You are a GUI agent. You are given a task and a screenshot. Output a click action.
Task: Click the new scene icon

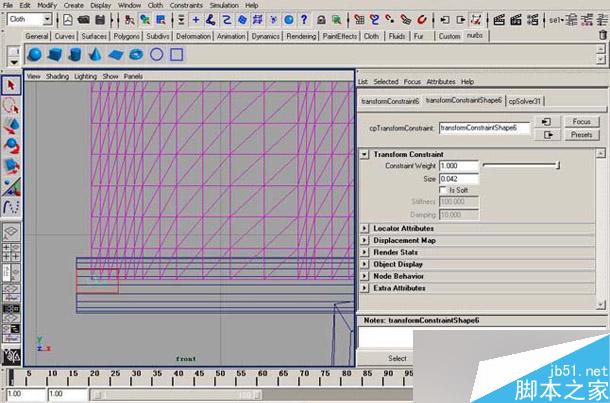(68, 19)
